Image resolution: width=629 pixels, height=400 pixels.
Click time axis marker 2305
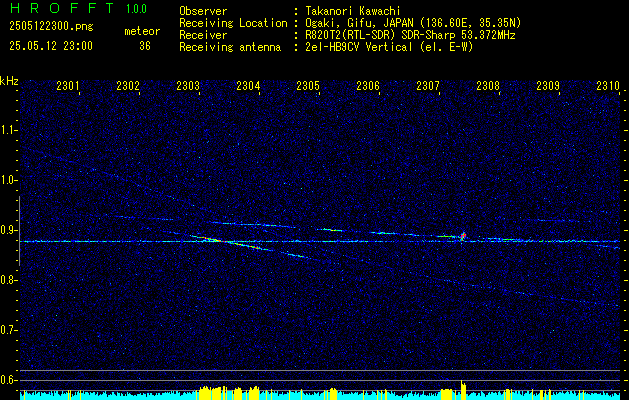tap(308, 85)
